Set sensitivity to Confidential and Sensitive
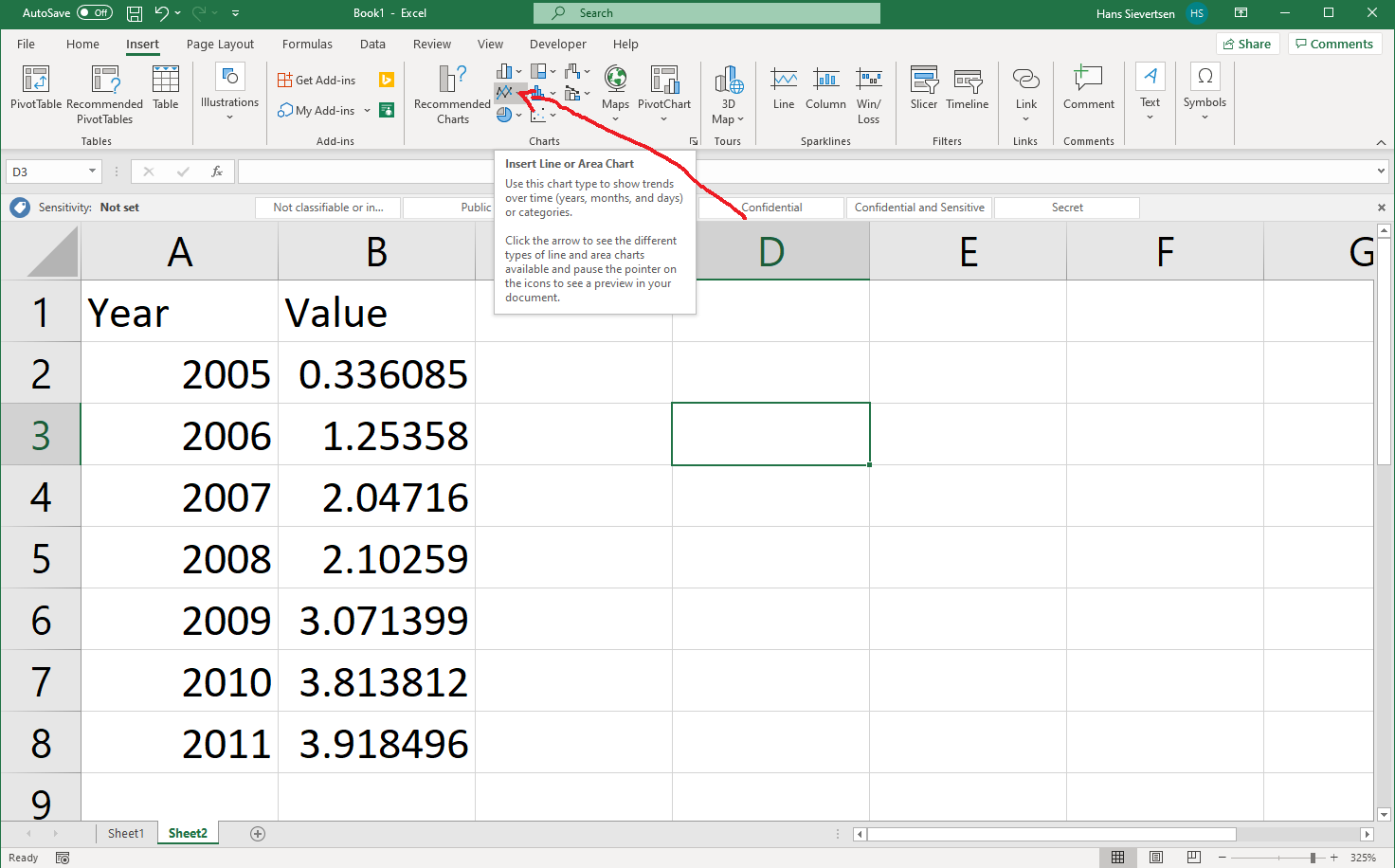1395x868 pixels. click(919, 208)
